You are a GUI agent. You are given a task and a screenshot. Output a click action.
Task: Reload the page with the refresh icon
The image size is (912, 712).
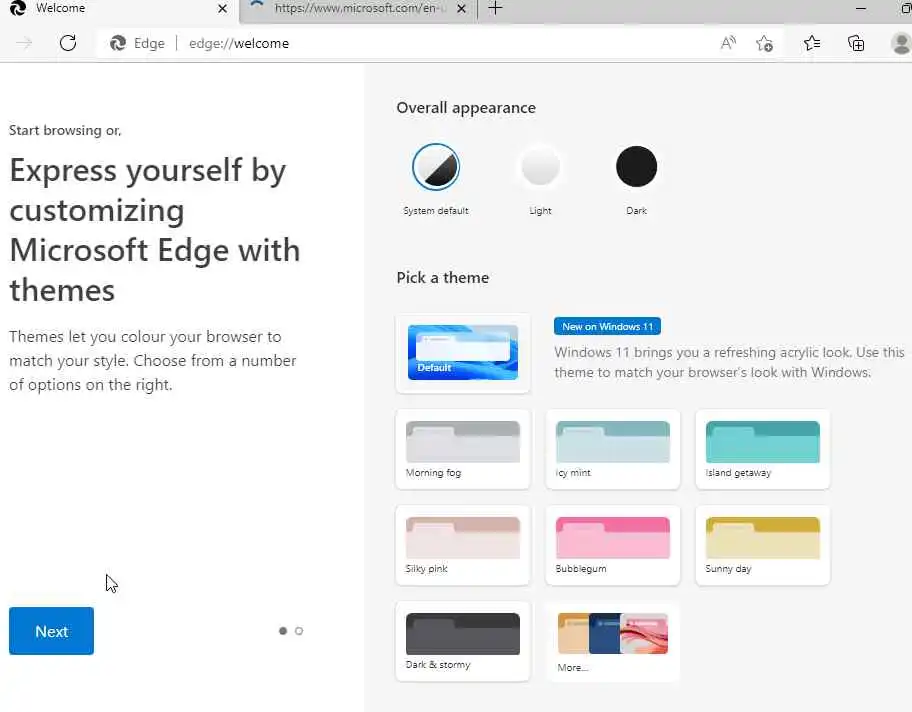tap(68, 43)
